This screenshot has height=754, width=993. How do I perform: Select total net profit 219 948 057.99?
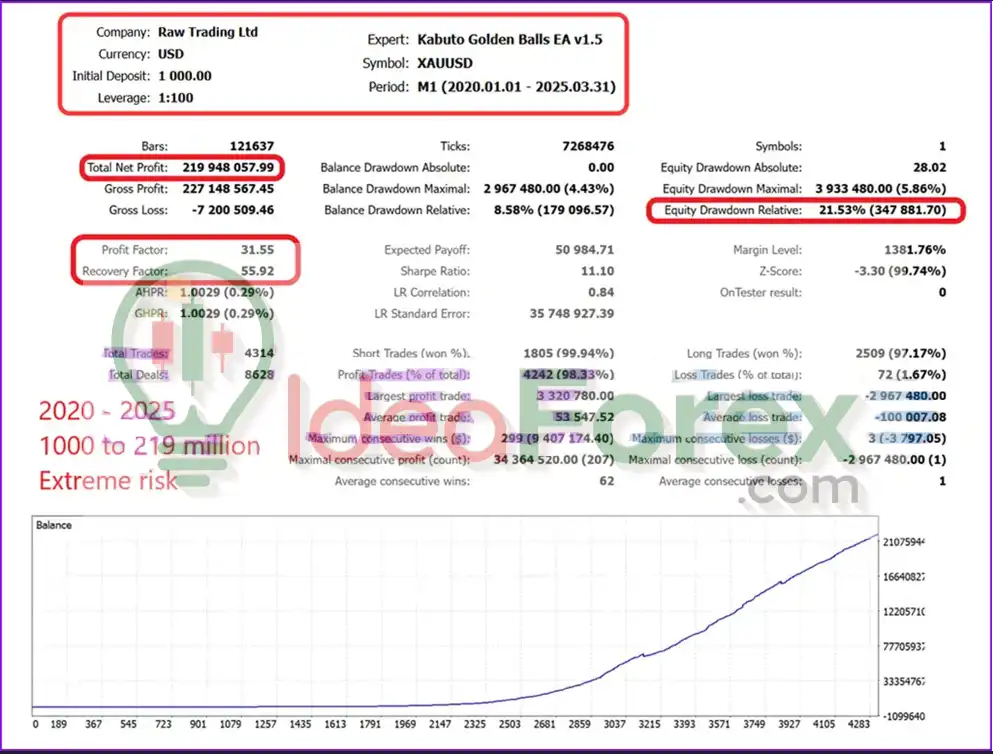point(228,168)
